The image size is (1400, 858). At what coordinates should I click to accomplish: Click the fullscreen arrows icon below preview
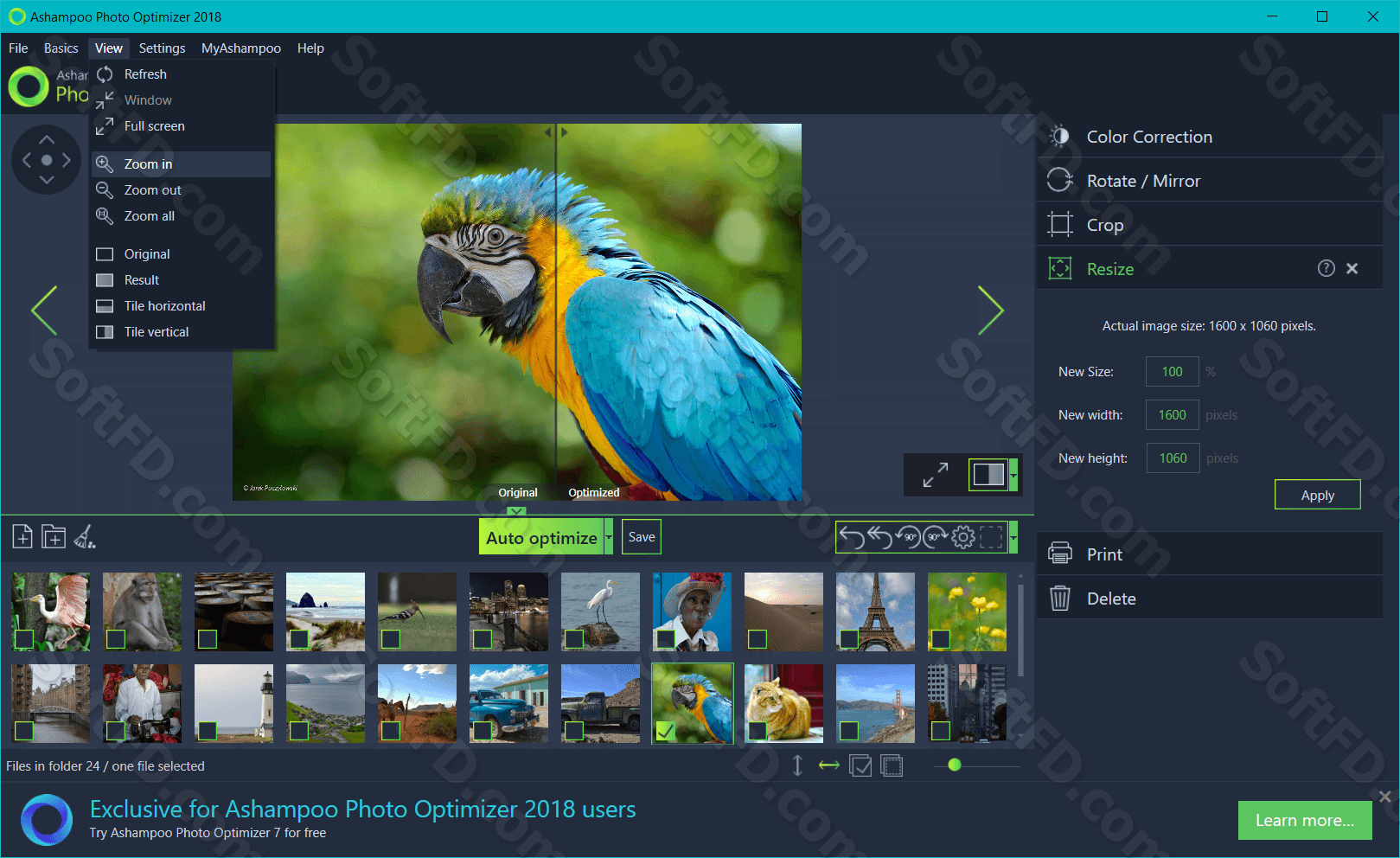point(935,474)
